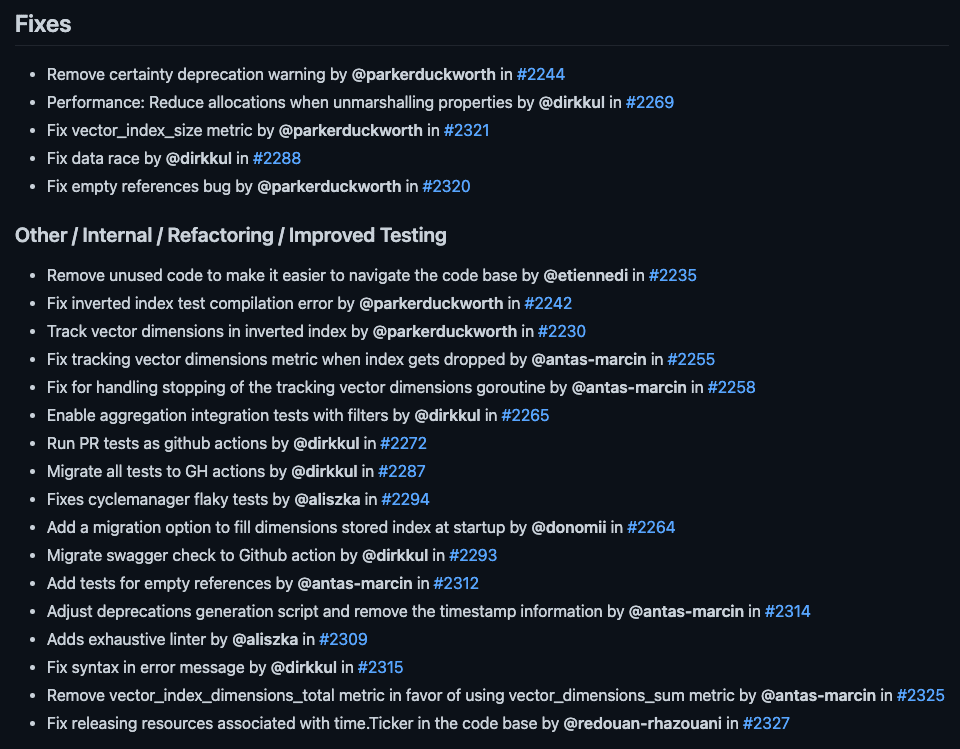Open pull request #2255 link
This screenshot has height=749, width=960.
[x=691, y=359]
